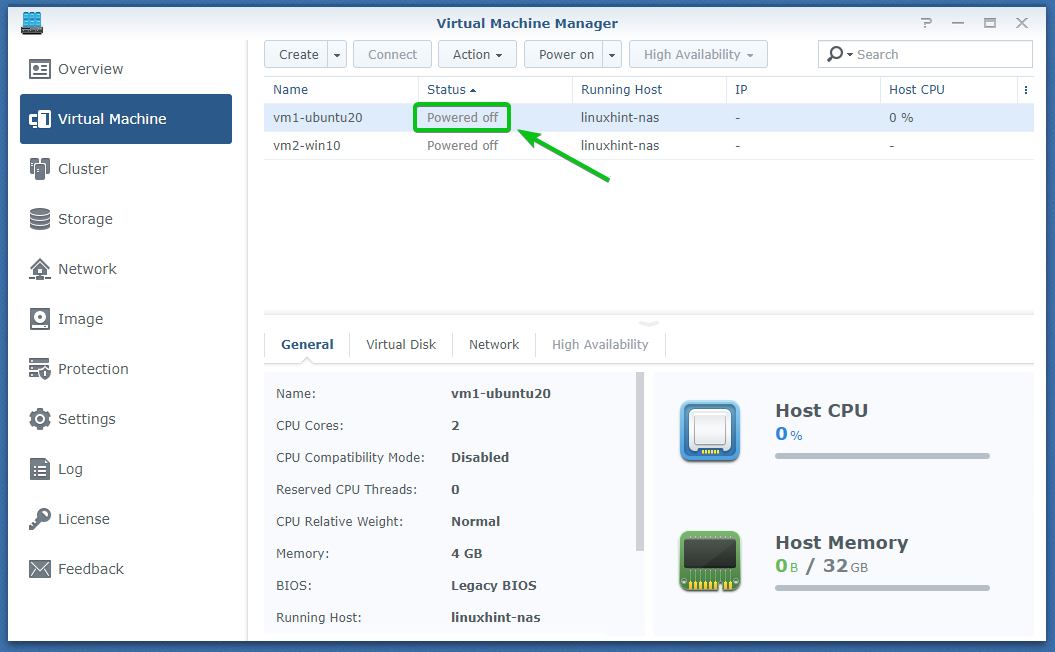Open the Log sidebar icon
The height and width of the screenshot is (652, 1055).
tap(40, 469)
